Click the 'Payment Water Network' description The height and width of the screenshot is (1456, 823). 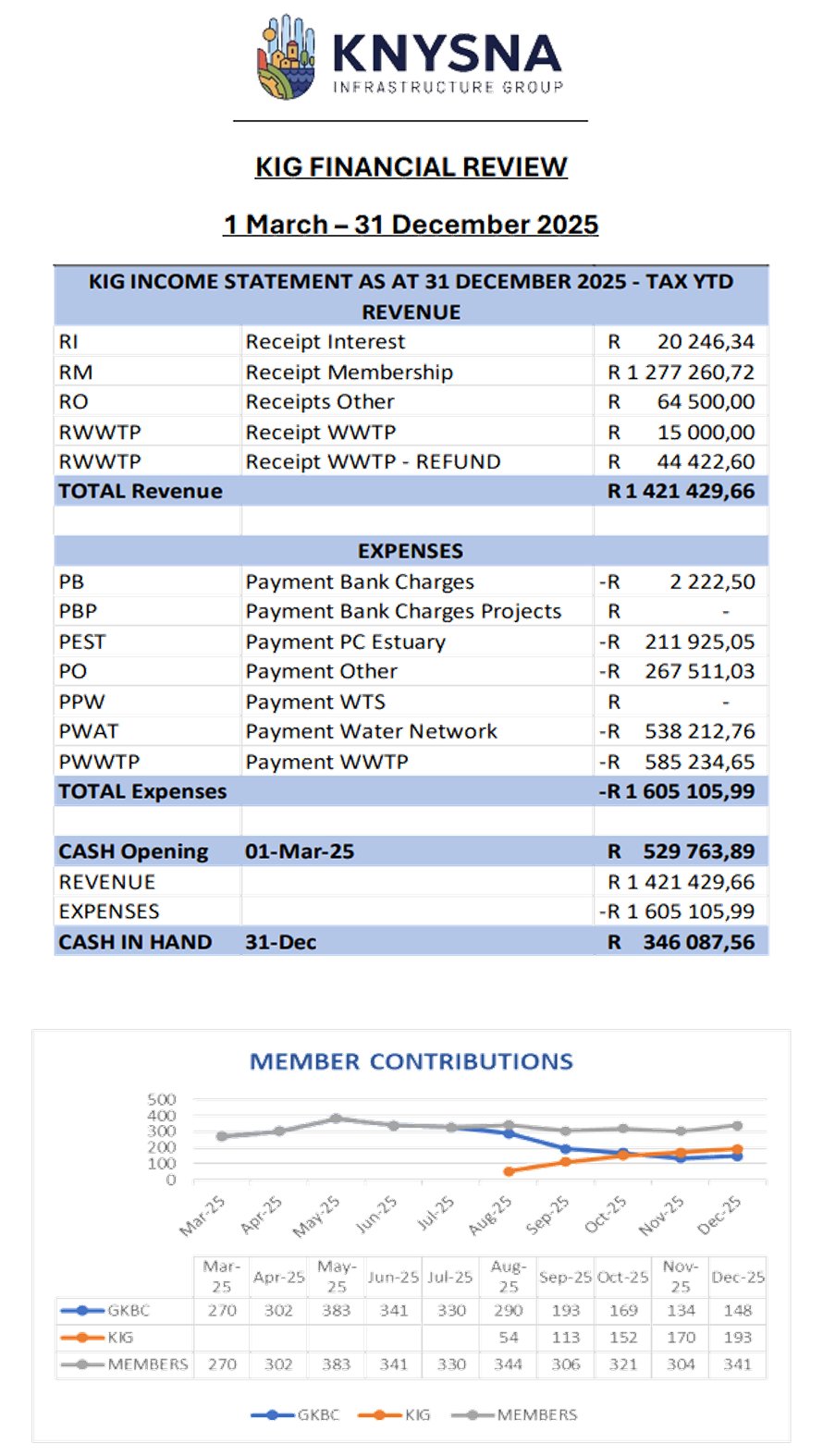[x=372, y=731]
